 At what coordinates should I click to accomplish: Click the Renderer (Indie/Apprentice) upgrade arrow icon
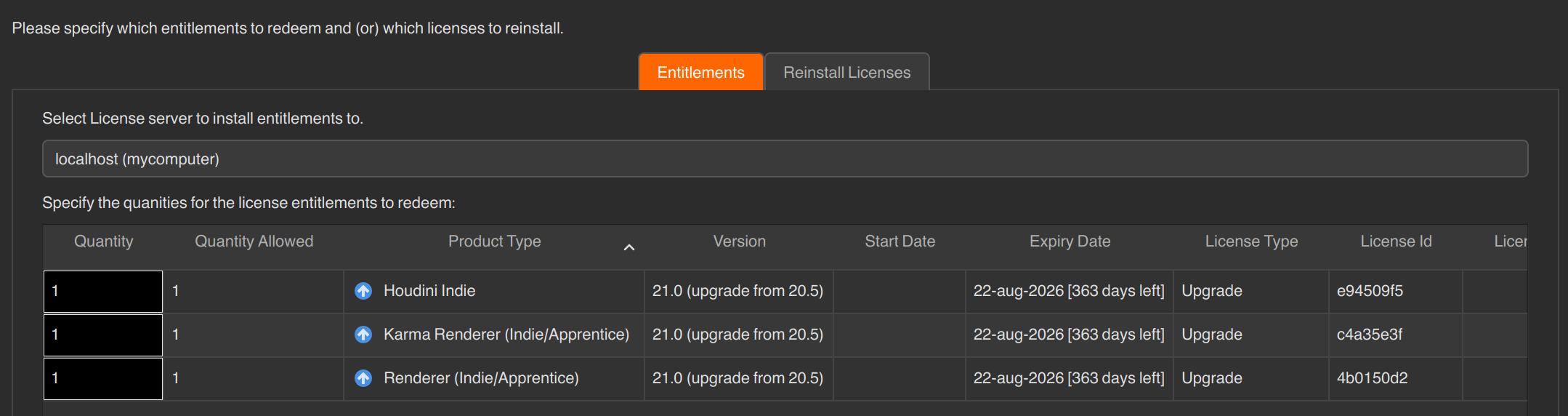[363, 378]
